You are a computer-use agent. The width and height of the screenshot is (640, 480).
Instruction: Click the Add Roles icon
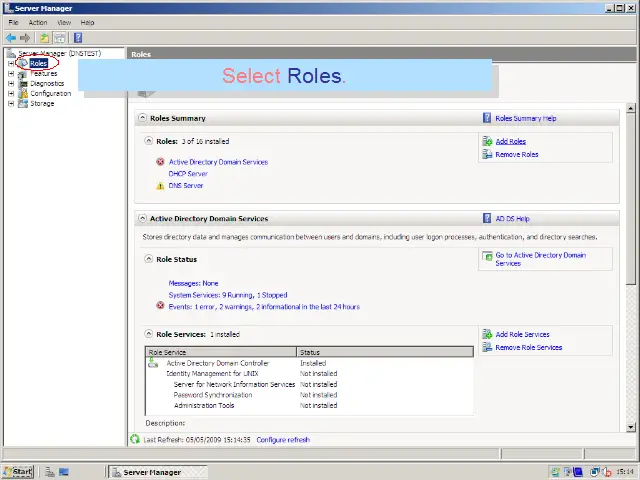tap(487, 141)
